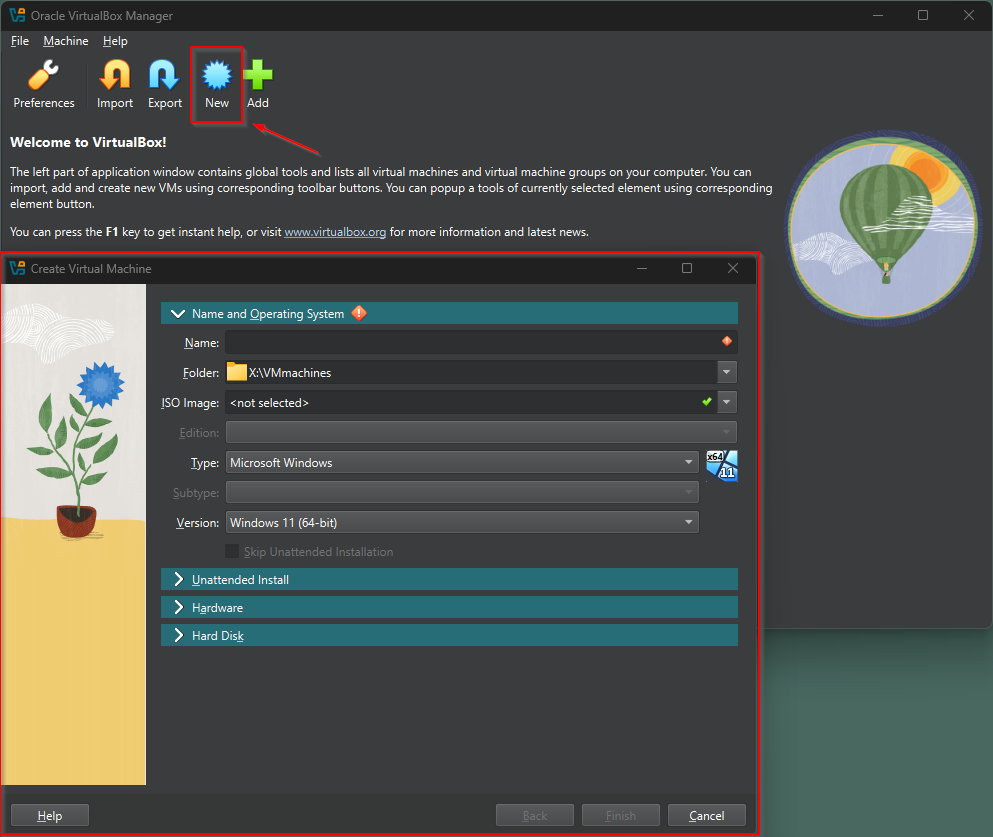Open the Folder dropdown arrow
Viewport: 993px width, 837px height.
pos(727,372)
